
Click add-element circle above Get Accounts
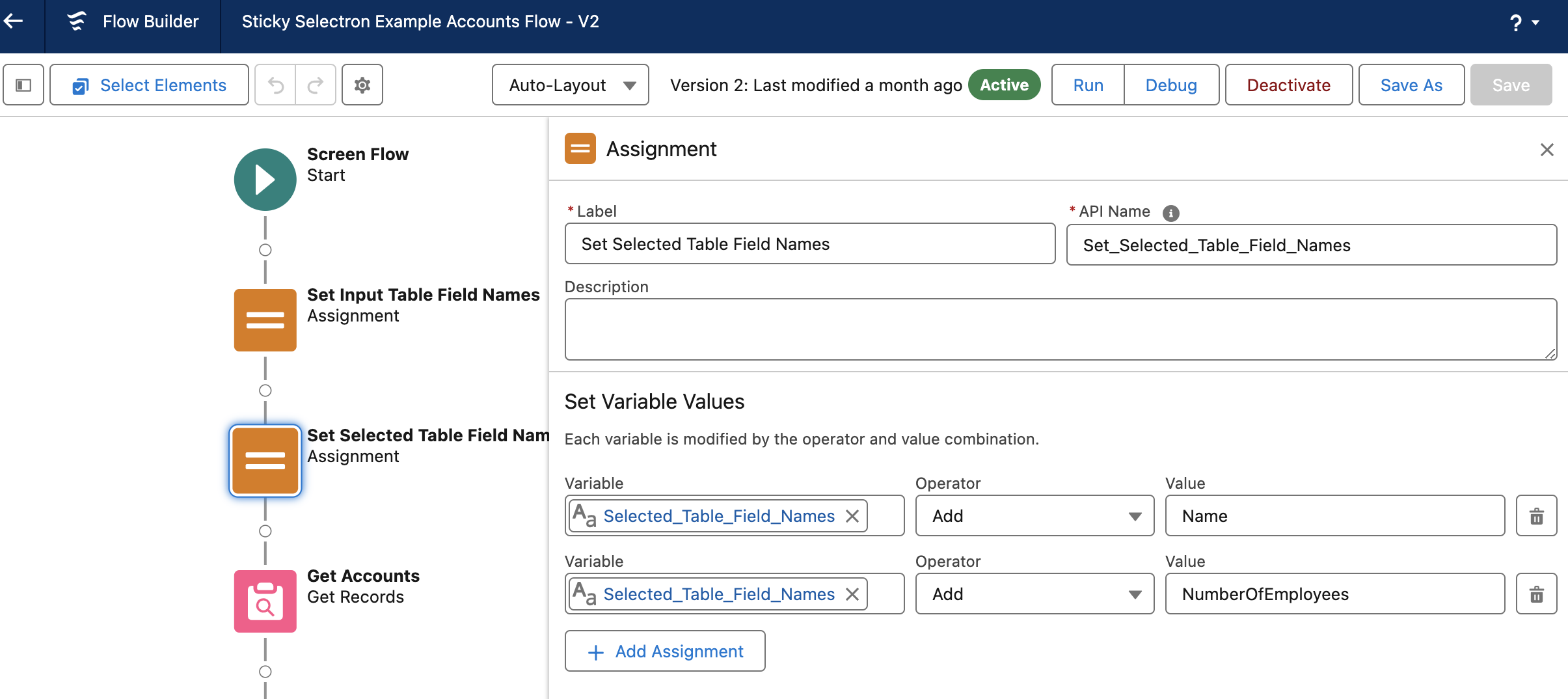click(265, 531)
